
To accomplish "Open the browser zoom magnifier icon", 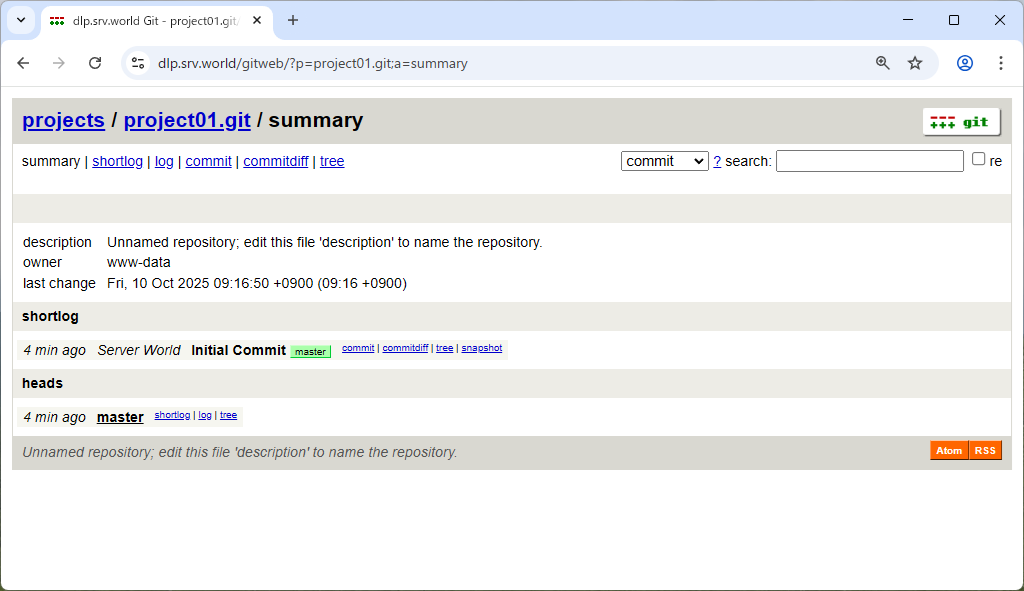I will 883,63.
